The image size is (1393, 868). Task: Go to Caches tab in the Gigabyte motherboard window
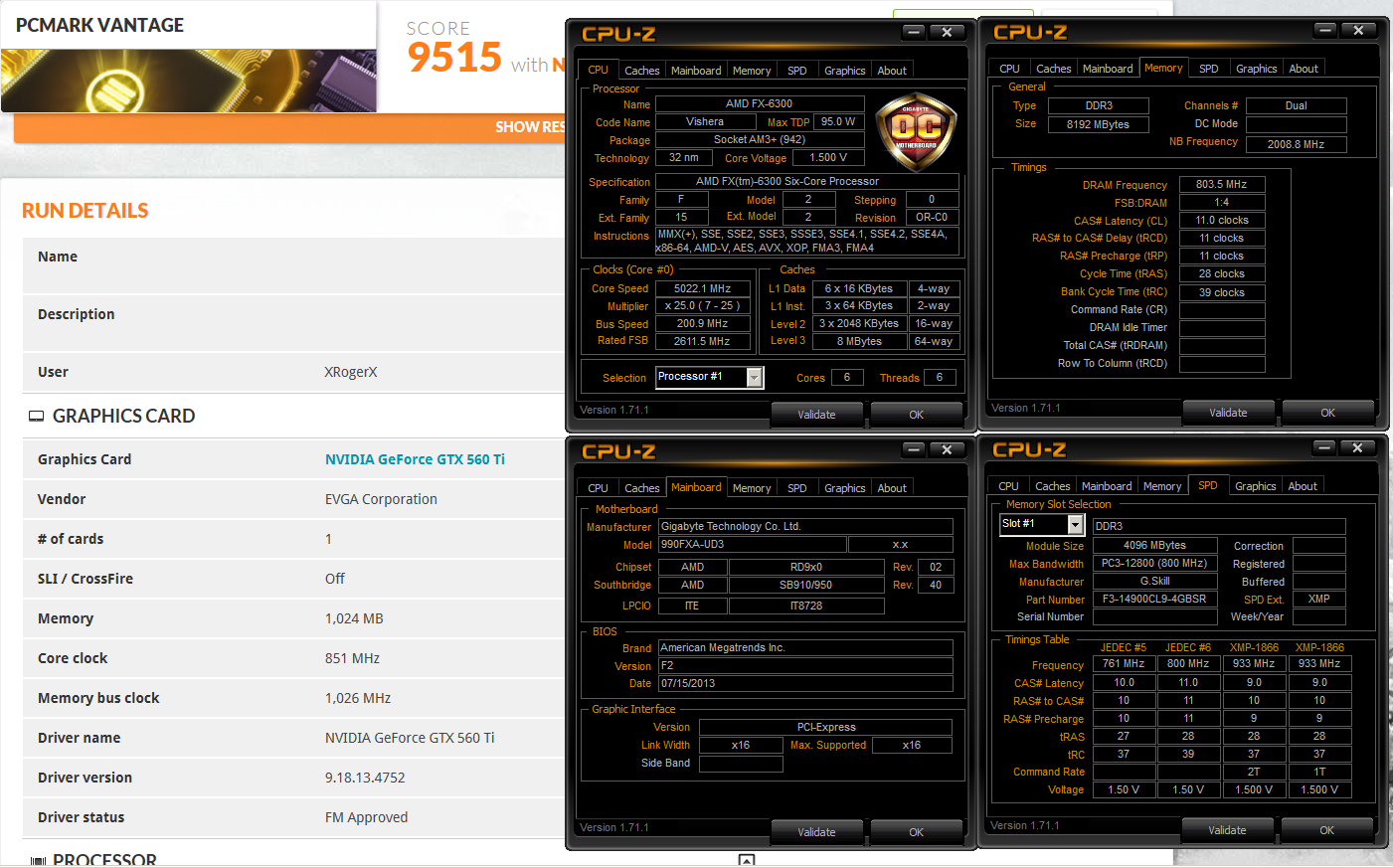pos(641,488)
